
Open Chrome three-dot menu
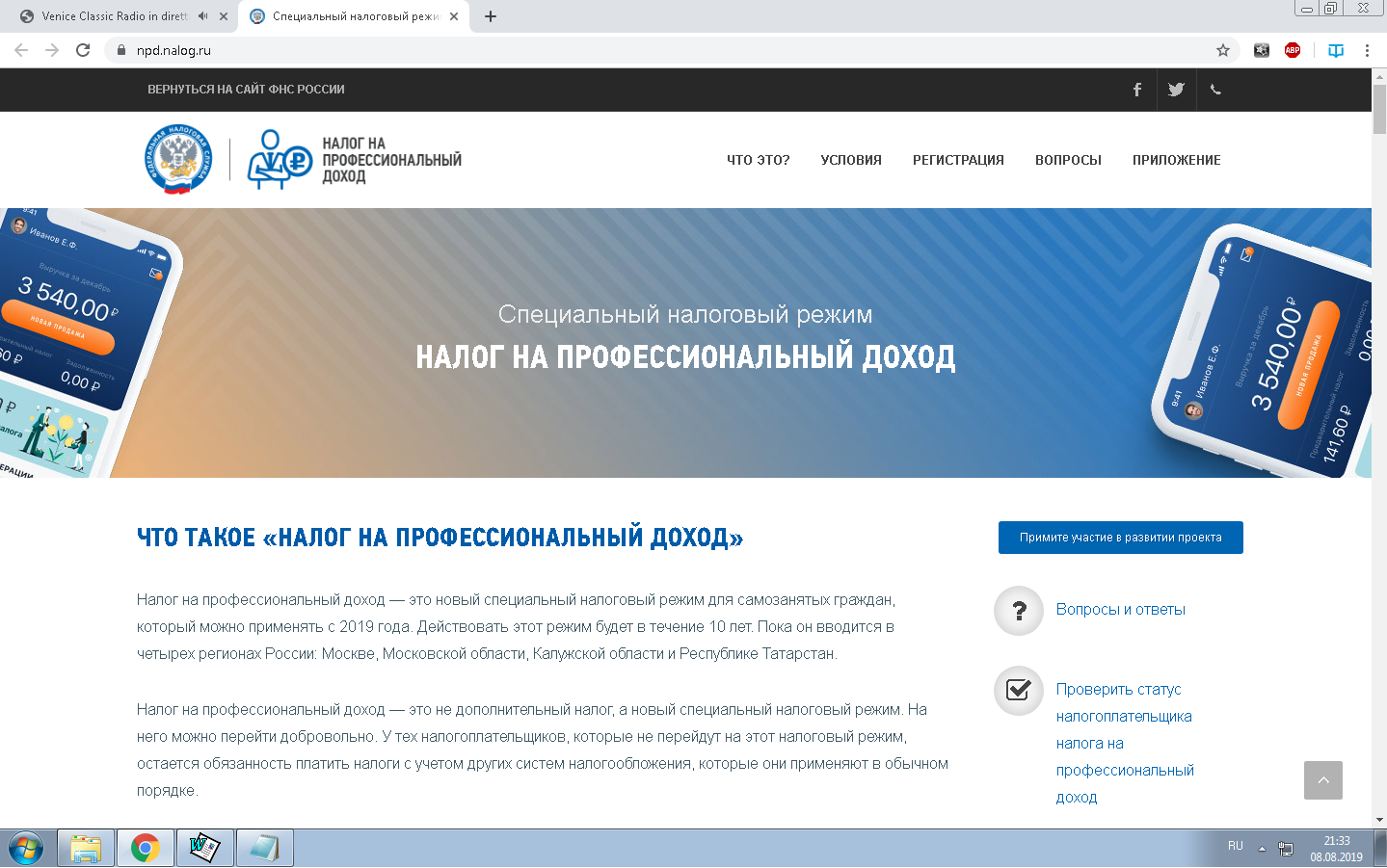coord(1367,50)
